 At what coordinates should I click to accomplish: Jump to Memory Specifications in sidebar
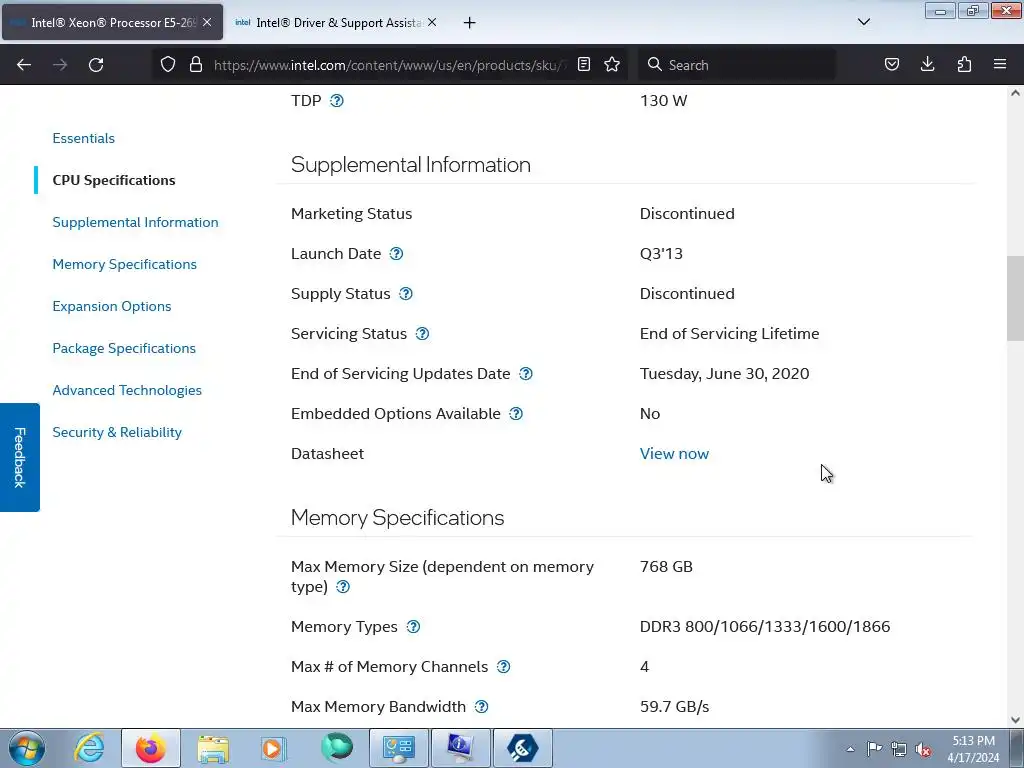point(125,264)
